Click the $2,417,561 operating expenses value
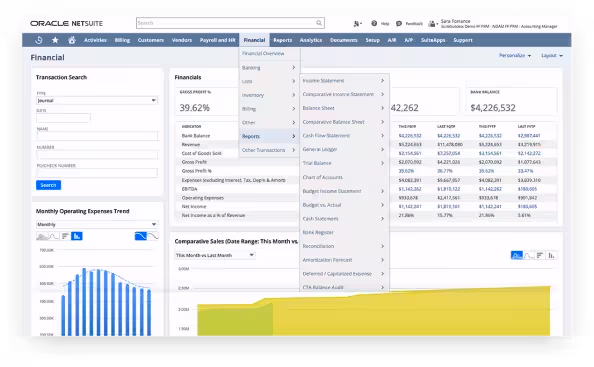The height and width of the screenshot is (367, 594). pos(449,198)
